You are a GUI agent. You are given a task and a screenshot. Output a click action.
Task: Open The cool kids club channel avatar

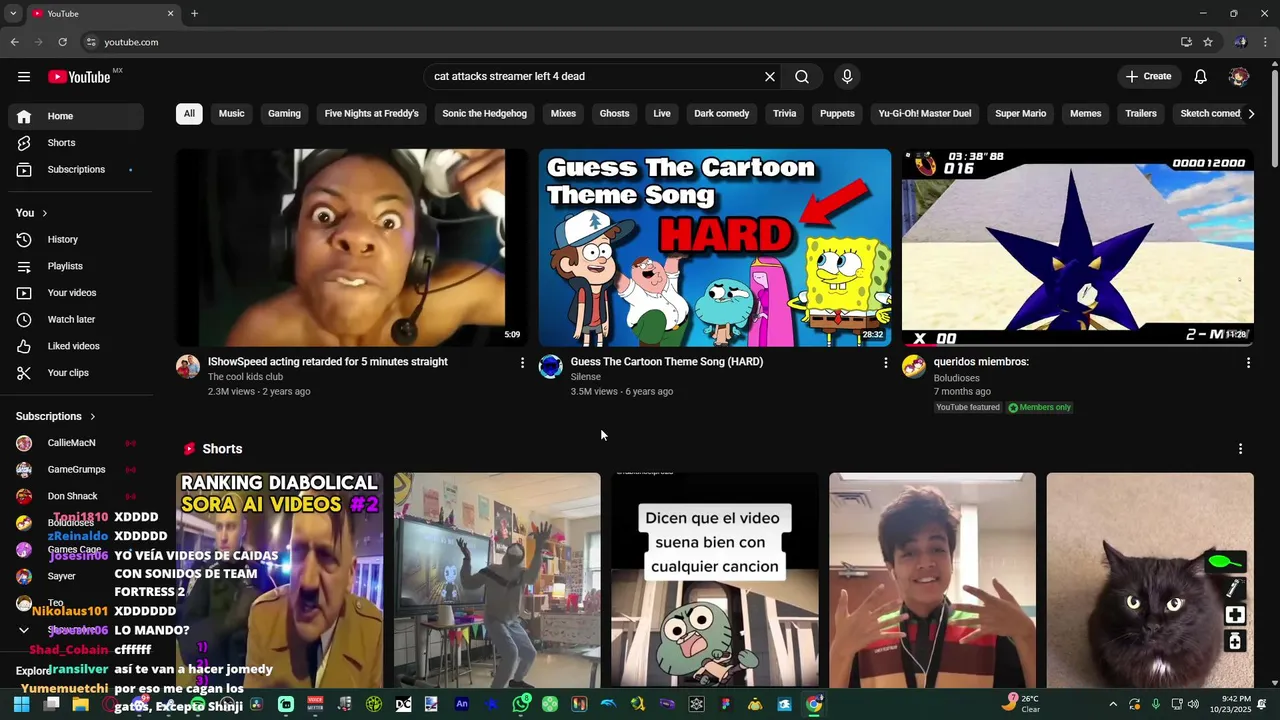point(188,366)
